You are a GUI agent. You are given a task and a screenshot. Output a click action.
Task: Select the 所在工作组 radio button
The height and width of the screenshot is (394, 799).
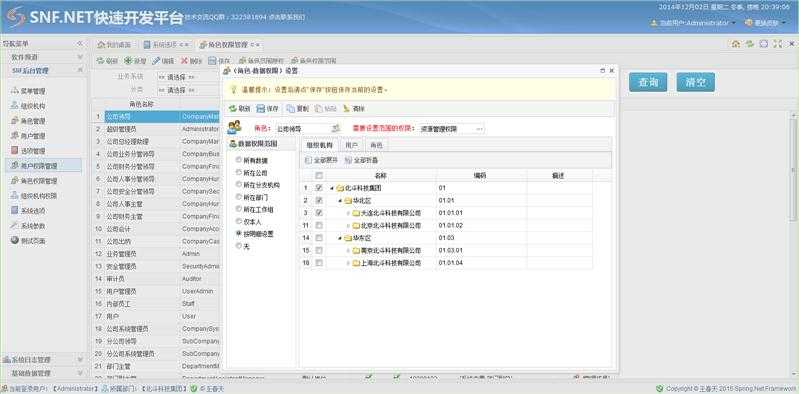(x=238, y=209)
